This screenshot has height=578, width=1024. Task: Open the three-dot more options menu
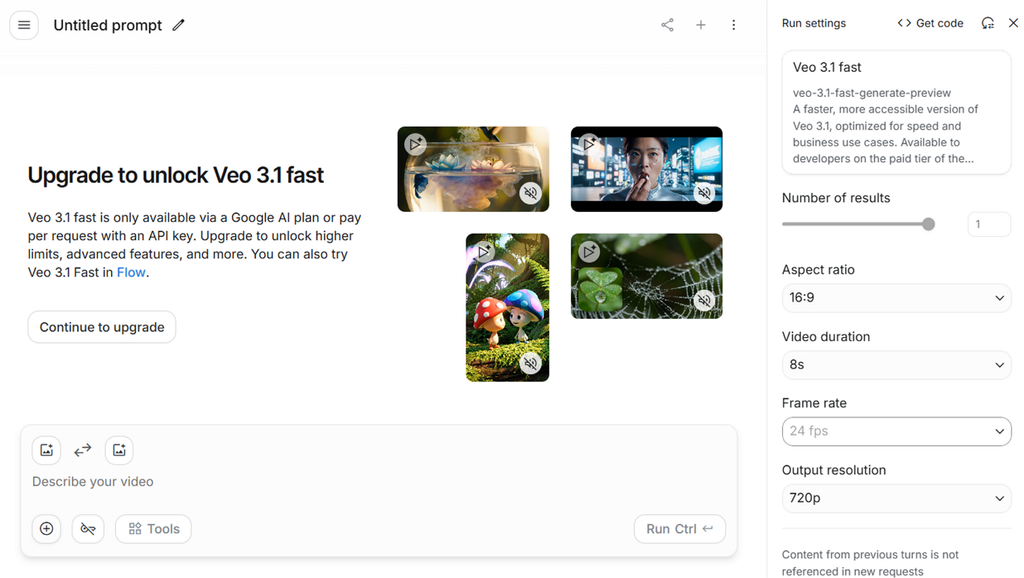(733, 25)
